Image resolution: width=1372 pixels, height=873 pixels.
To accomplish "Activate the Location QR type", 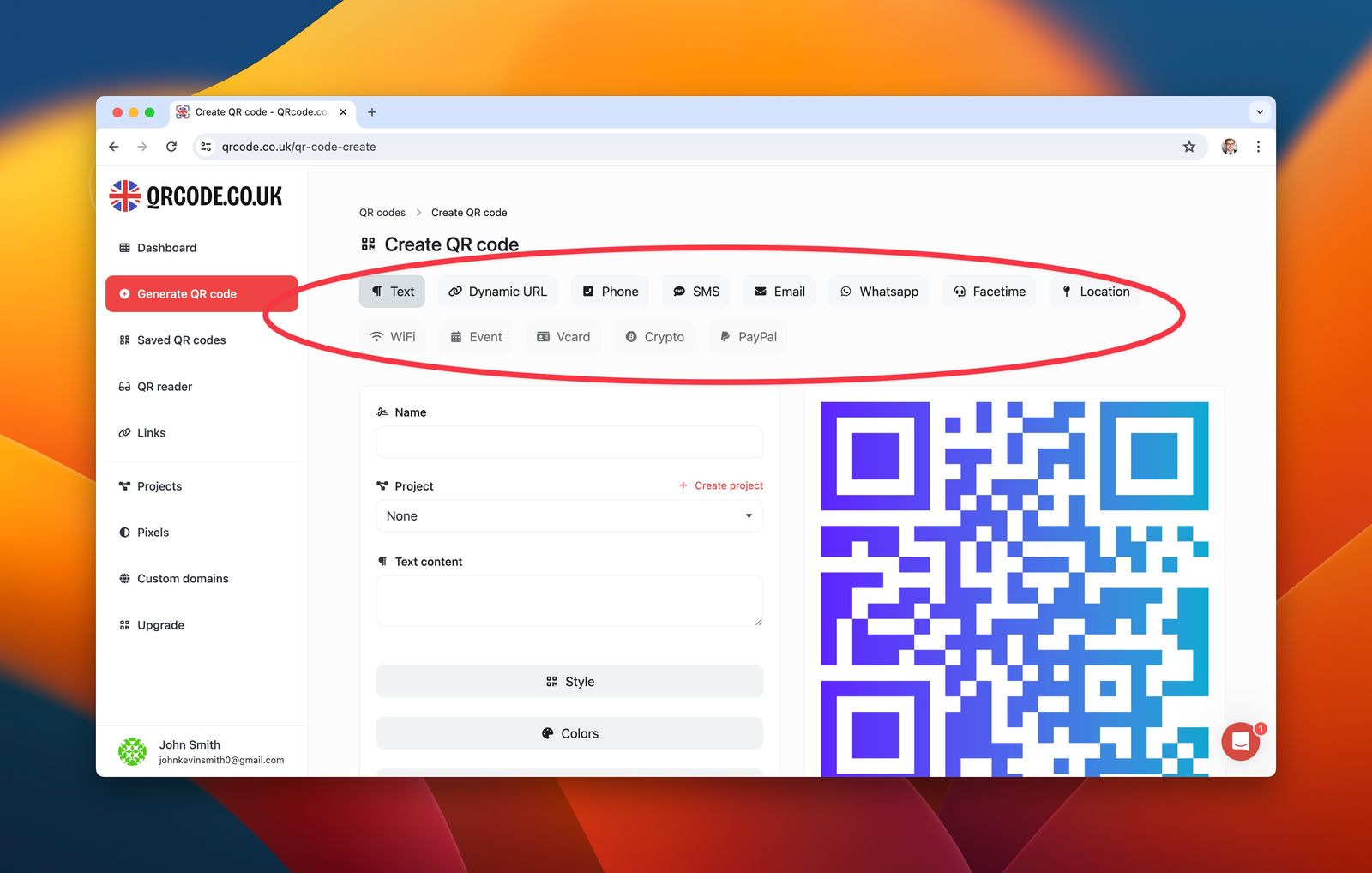I will coord(1095,291).
